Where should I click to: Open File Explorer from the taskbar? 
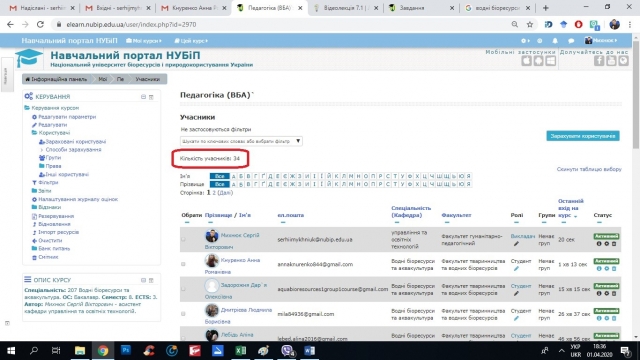coord(80,350)
